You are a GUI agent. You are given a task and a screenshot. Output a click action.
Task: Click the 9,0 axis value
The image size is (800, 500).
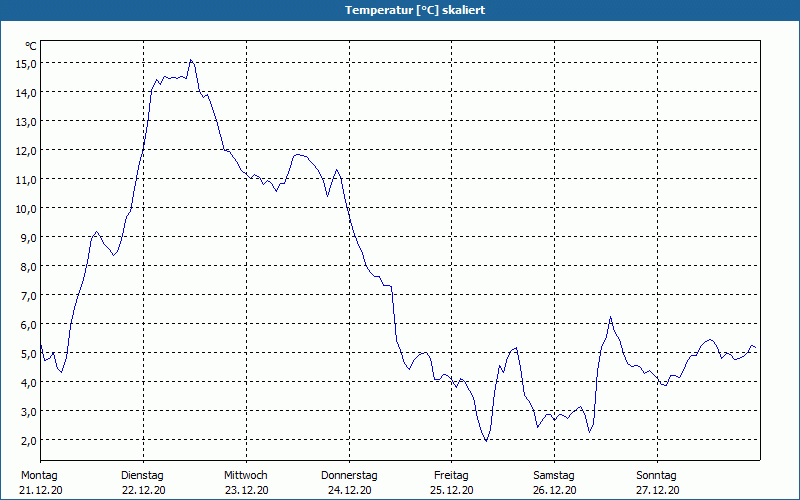pyautogui.click(x=29, y=238)
